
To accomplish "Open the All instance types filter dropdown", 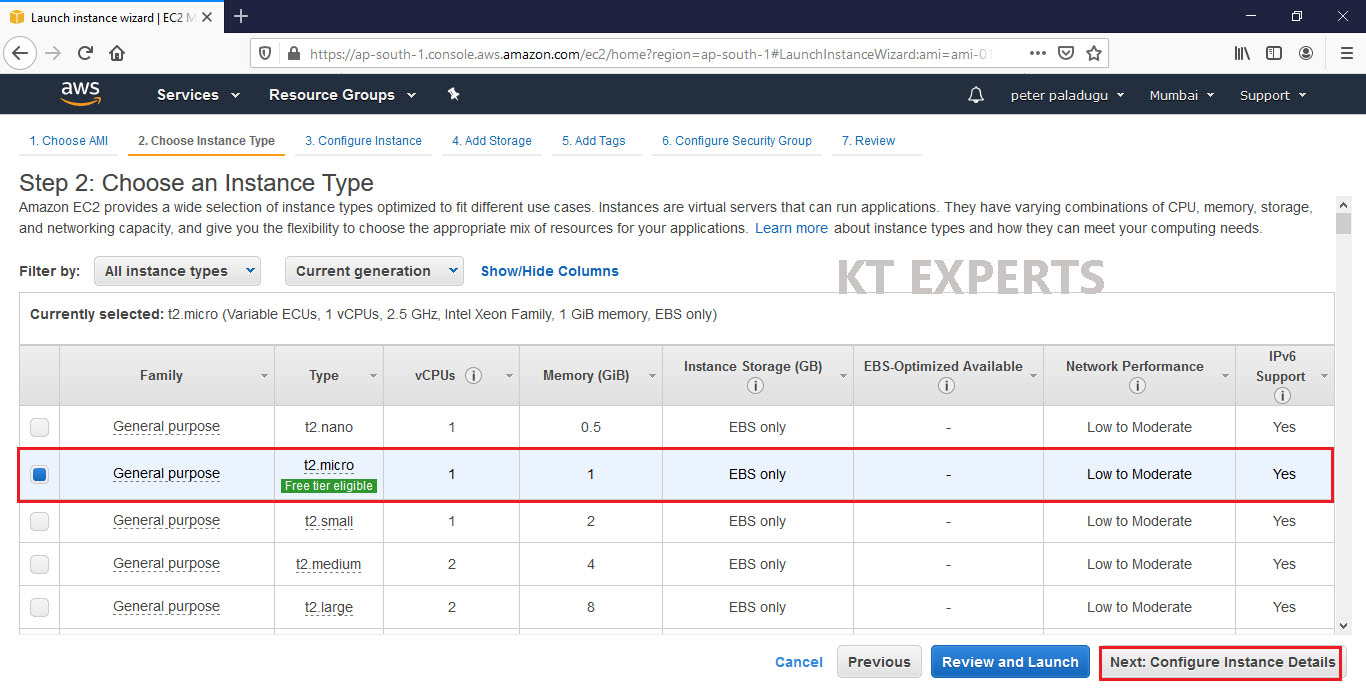I will [x=177, y=271].
